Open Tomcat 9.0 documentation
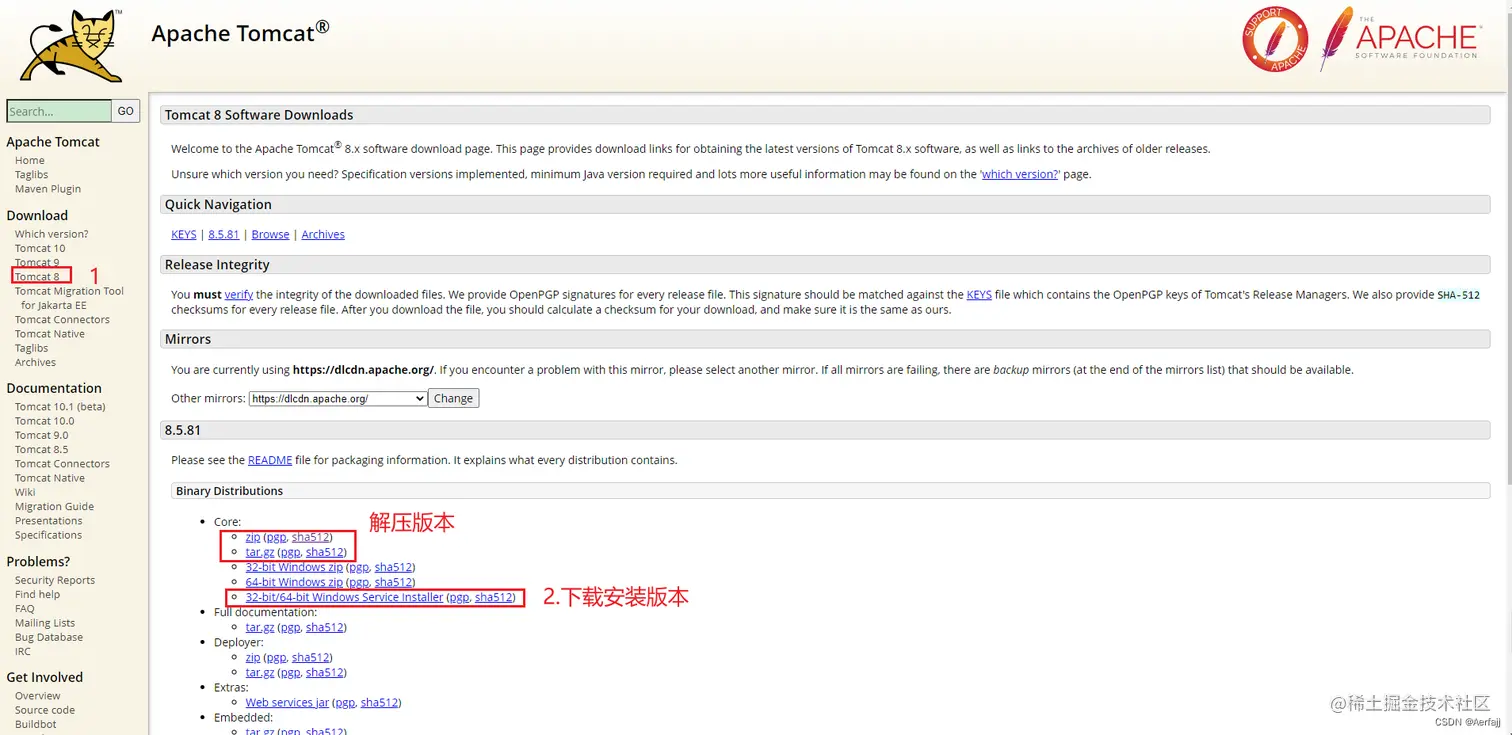Image resolution: width=1512 pixels, height=735 pixels. (x=42, y=435)
